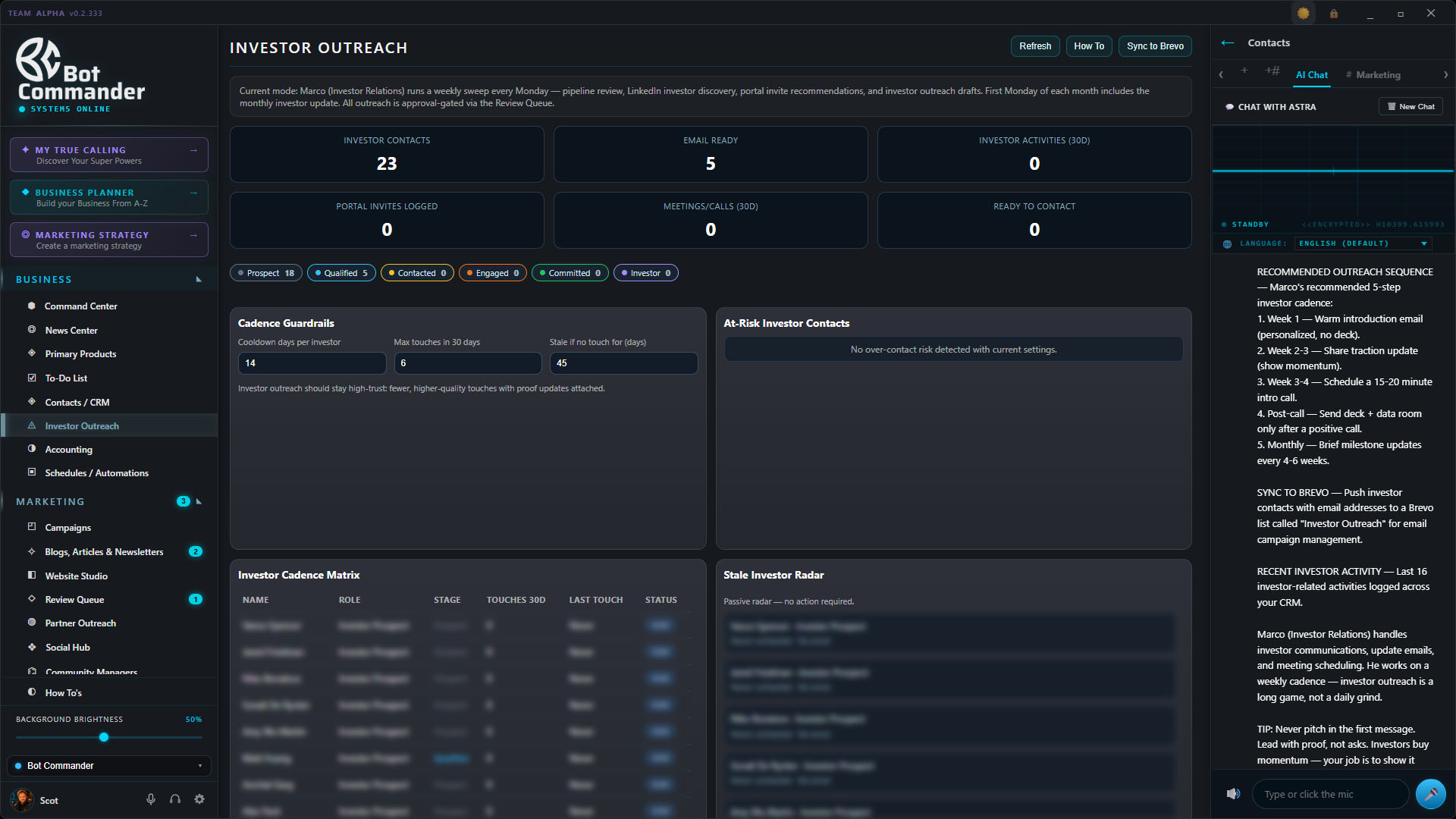
Task: Click the How To button
Action: [x=1089, y=46]
